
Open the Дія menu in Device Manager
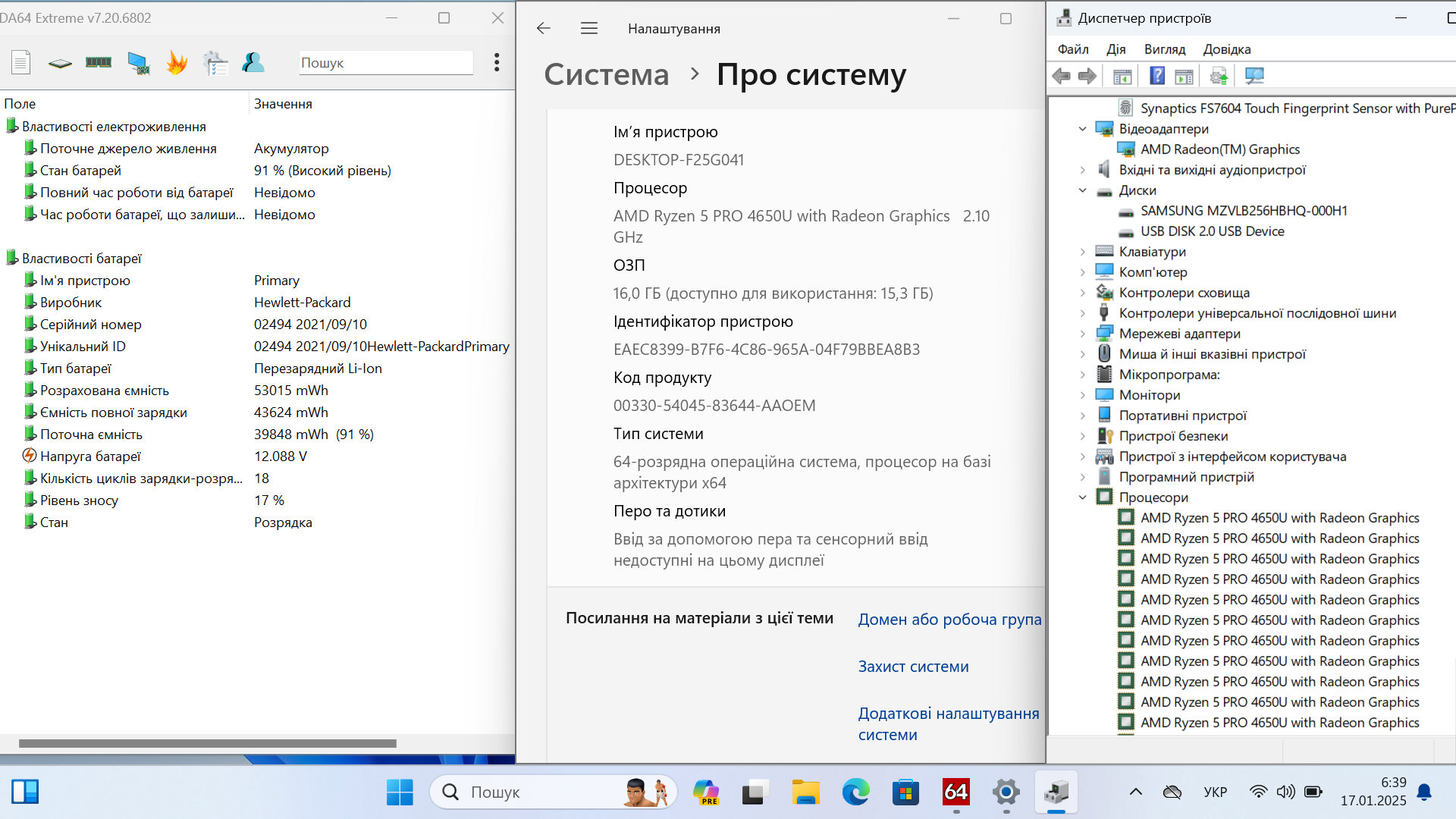point(1116,49)
